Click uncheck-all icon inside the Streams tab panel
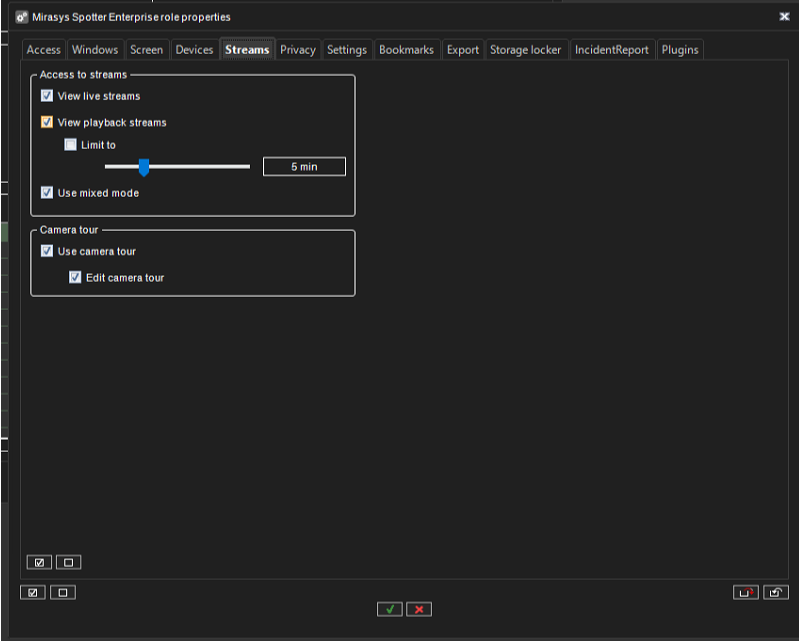Viewport: 799px width, 641px height. pos(68,562)
